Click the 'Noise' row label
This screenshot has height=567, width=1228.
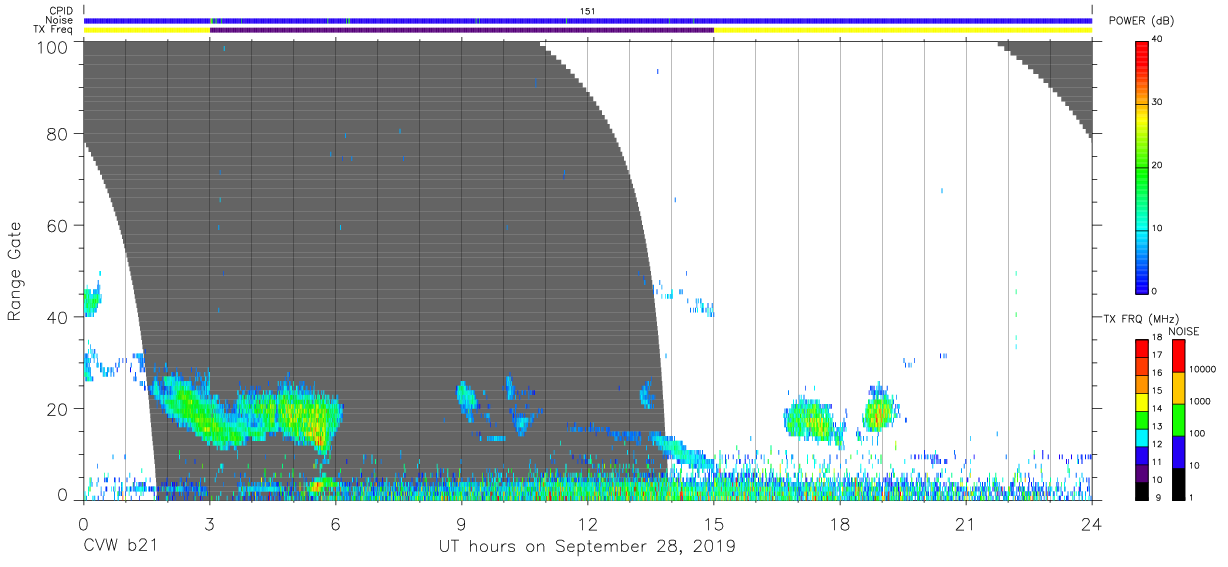58,20
